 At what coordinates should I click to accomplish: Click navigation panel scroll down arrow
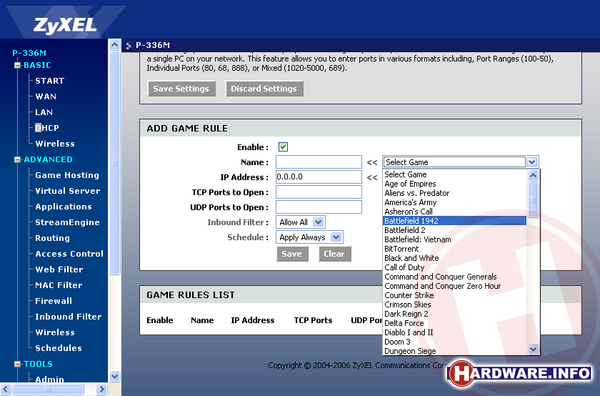[x=114, y=376]
